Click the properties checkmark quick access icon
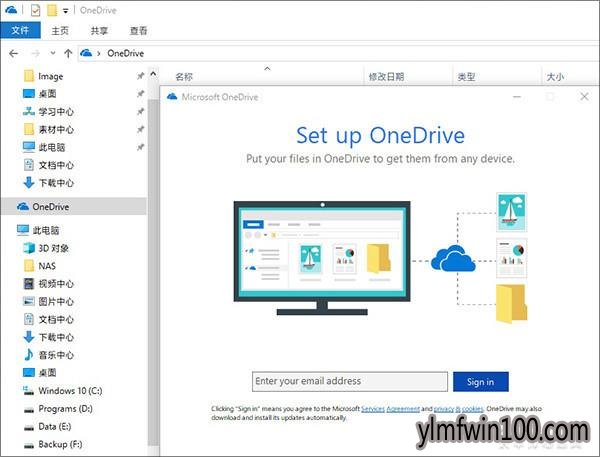The image size is (600, 457). click(x=35, y=10)
